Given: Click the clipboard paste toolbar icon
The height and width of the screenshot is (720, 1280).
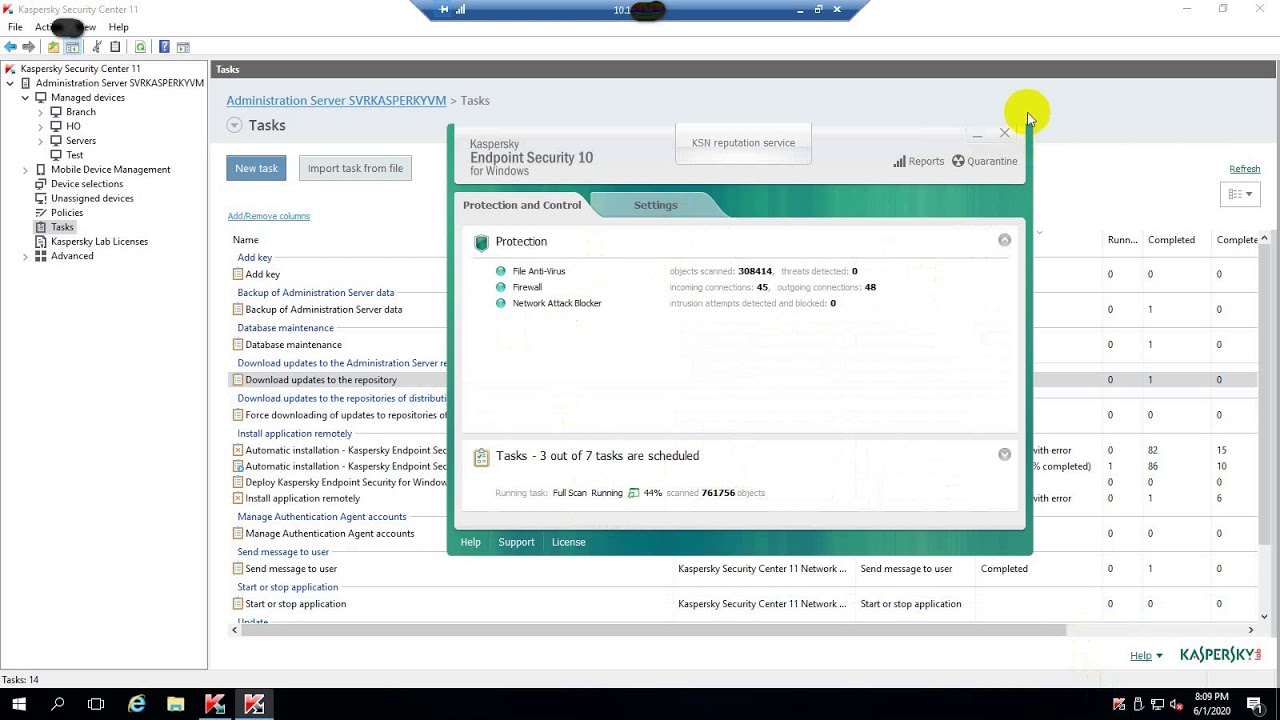Looking at the screenshot, I should (115, 47).
